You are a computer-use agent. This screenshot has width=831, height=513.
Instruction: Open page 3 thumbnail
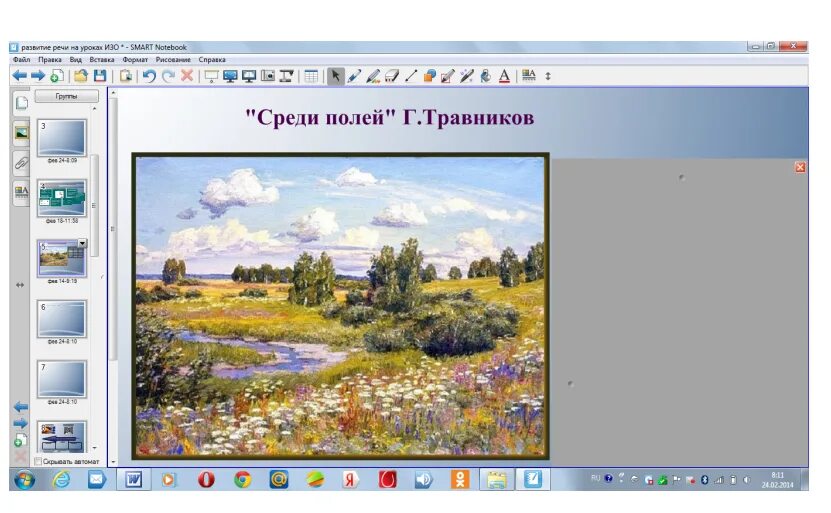pyautogui.click(x=62, y=138)
